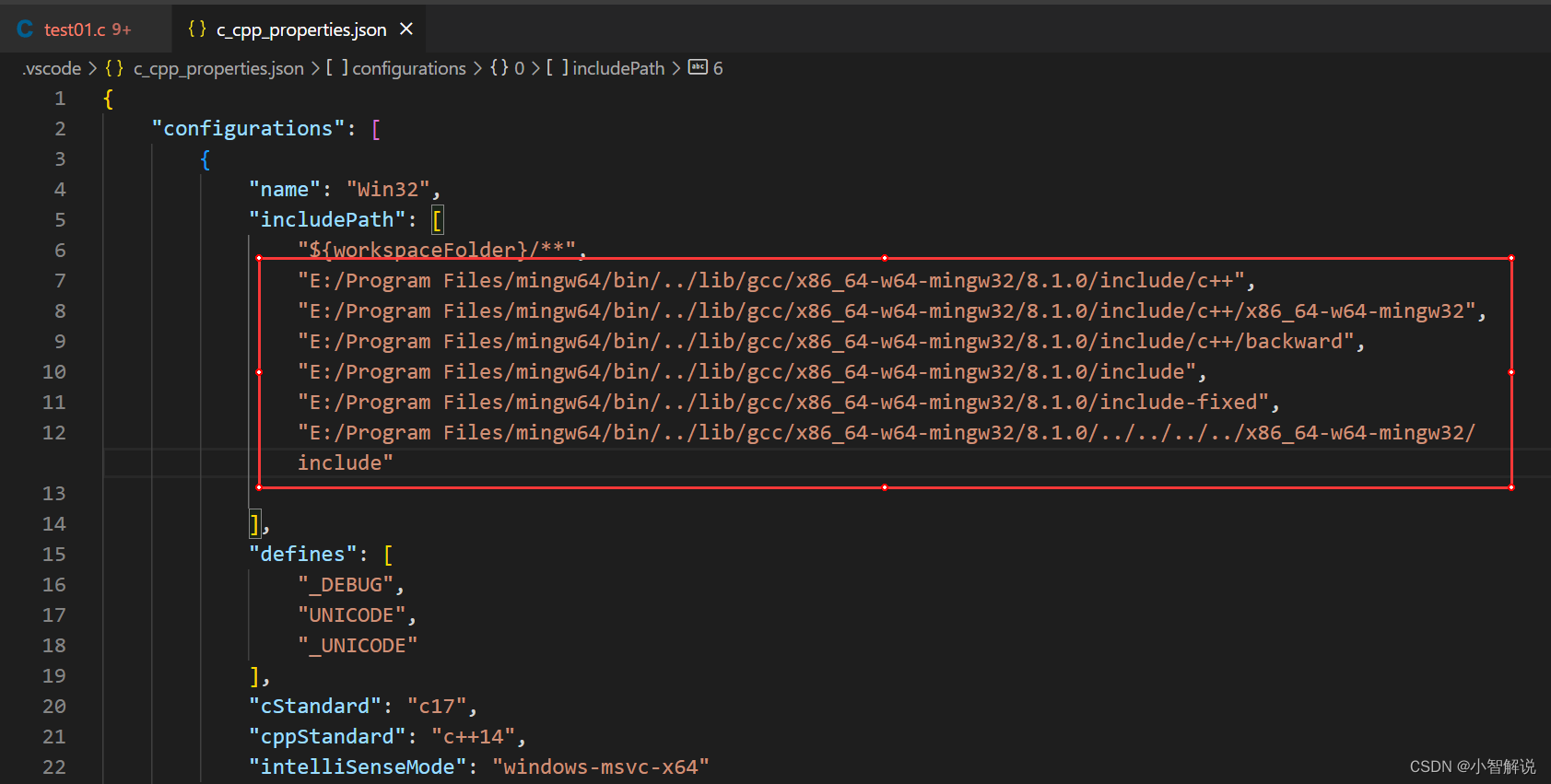The image size is (1551, 784).
Task: Click the "includePath" key on line 5
Action: [327, 220]
